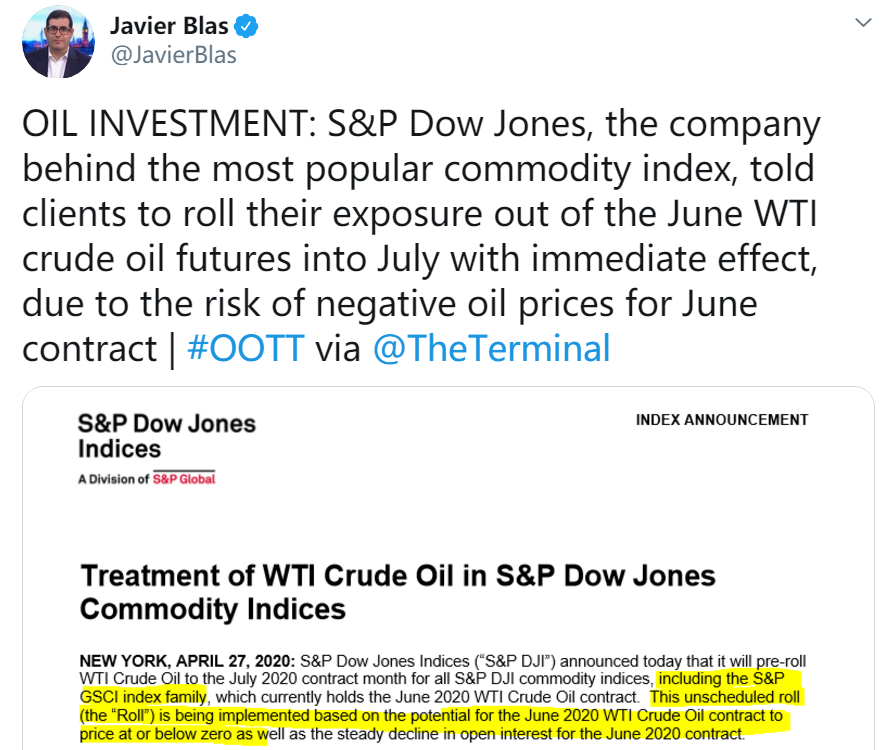Click the S&P Dow Jones Indices logo
The width and height of the screenshot is (884, 750).
167,436
